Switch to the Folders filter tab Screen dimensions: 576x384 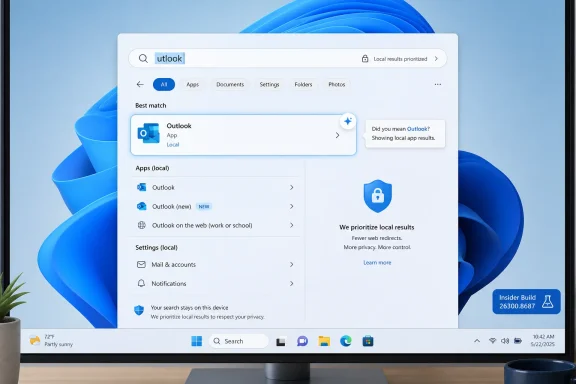pyautogui.click(x=303, y=85)
